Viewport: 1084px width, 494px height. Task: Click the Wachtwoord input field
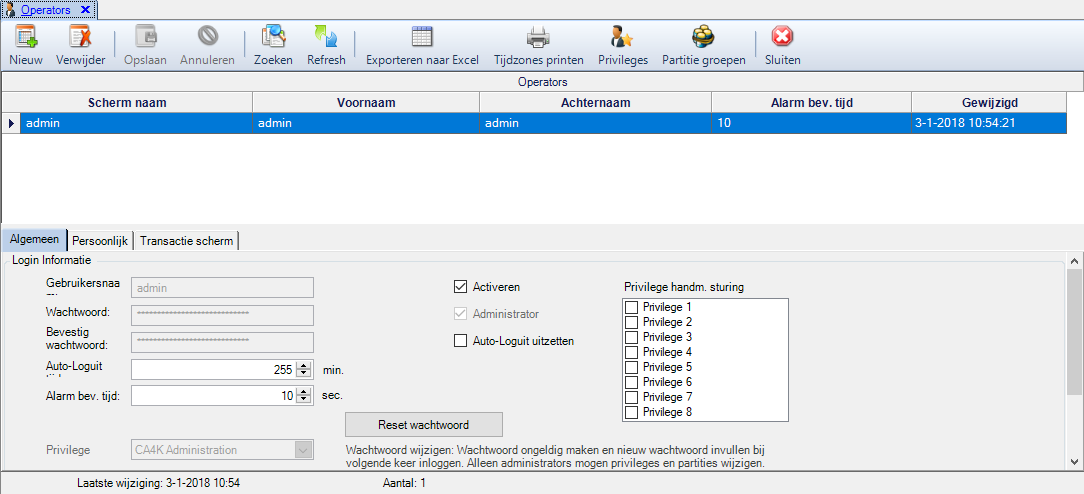tap(222, 315)
